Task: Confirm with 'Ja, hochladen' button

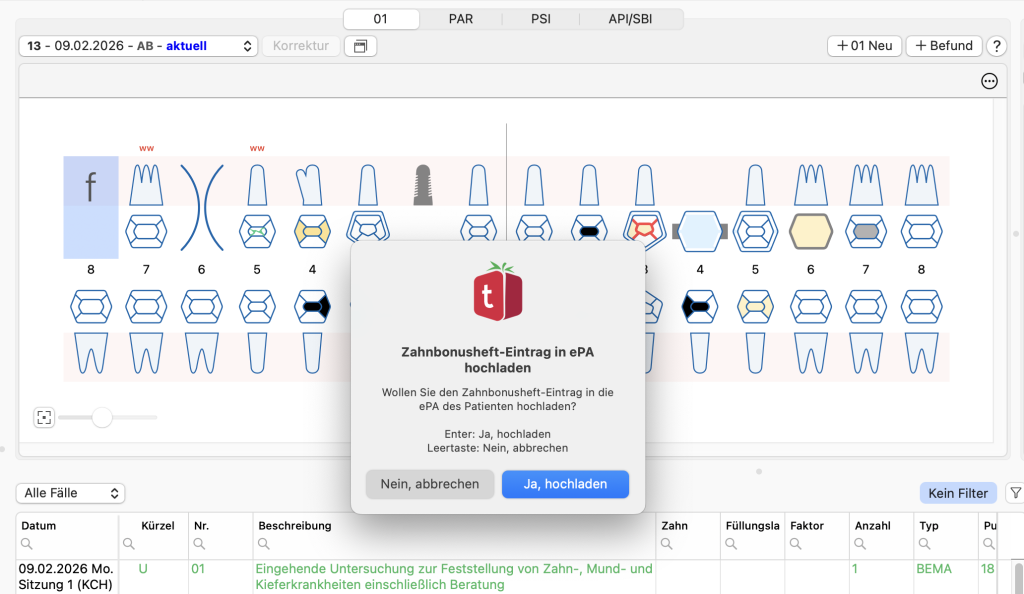Action: pos(565,484)
